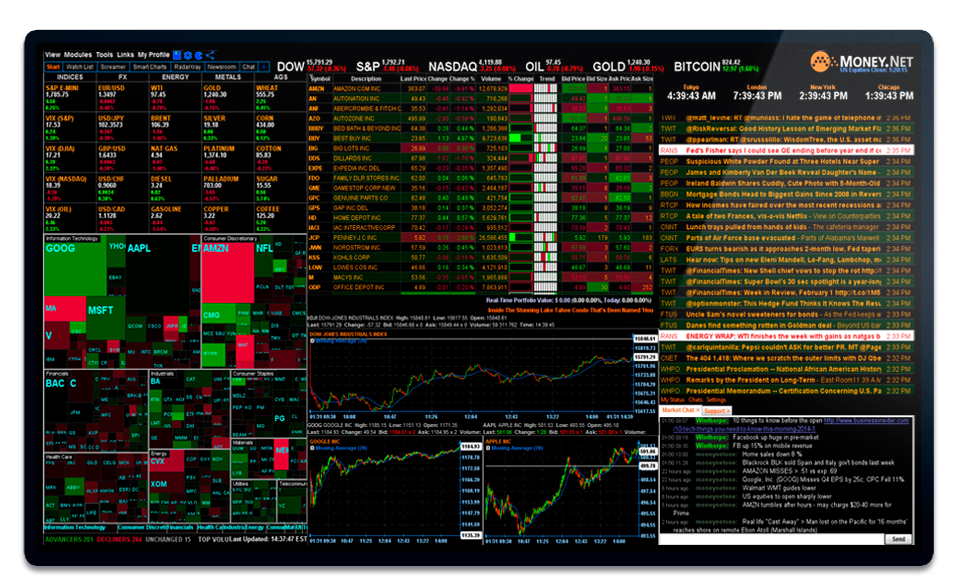Click the MSFT tile in the heatmap
The height and width of the screenshot is (588, 960).
pyautogui.click(x=105, y=317)
